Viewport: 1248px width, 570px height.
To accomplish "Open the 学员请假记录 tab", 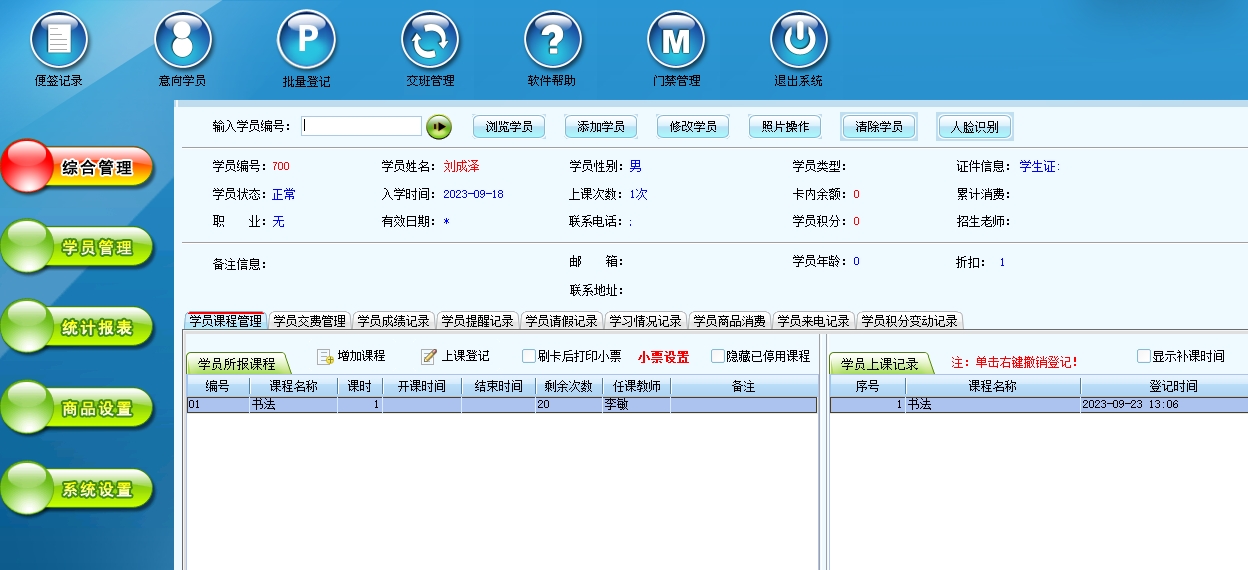I will [x=561, y=321].
